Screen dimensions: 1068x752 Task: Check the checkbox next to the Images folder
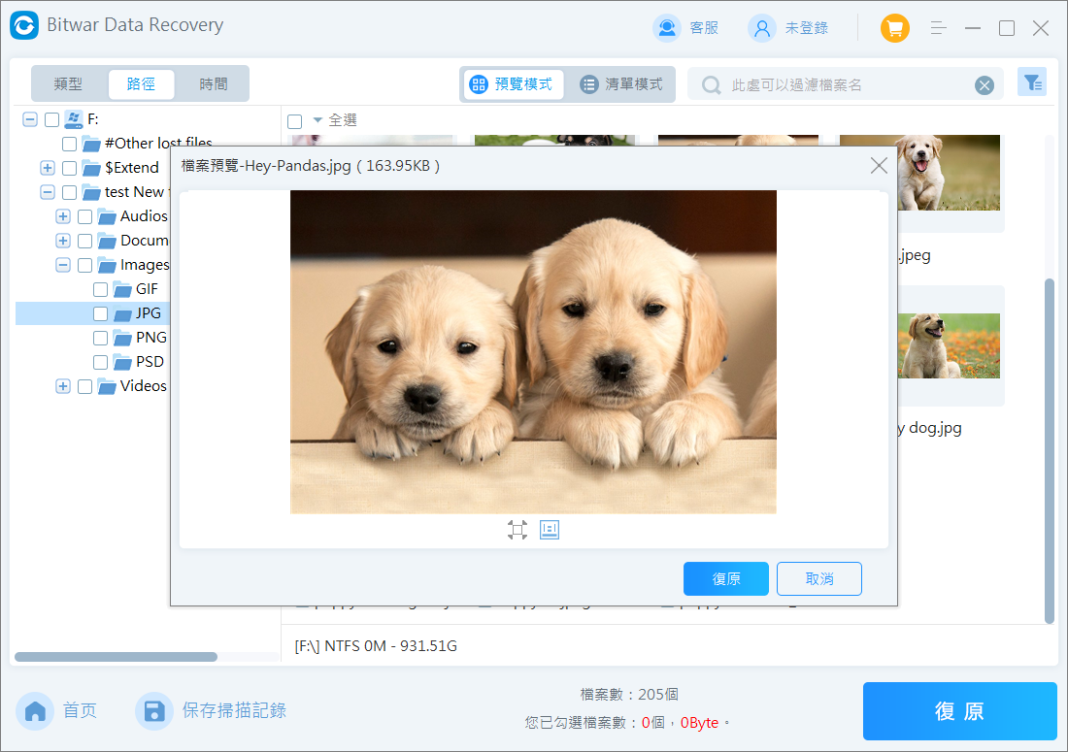pos(85,264)
